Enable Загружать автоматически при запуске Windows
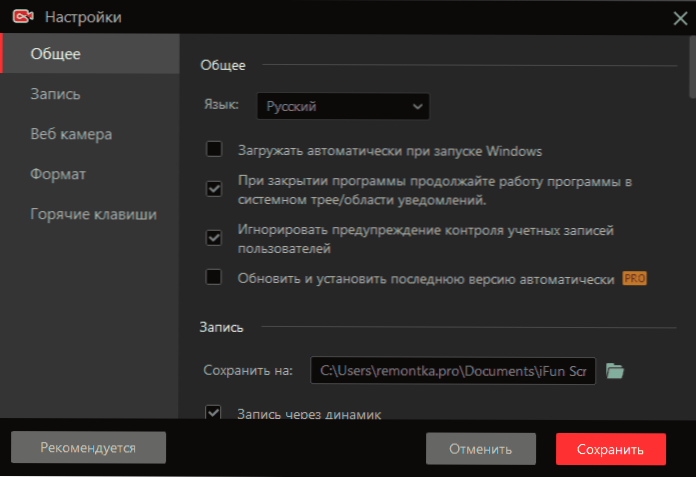This screenshot has width=696, height=477. point(214,149)
